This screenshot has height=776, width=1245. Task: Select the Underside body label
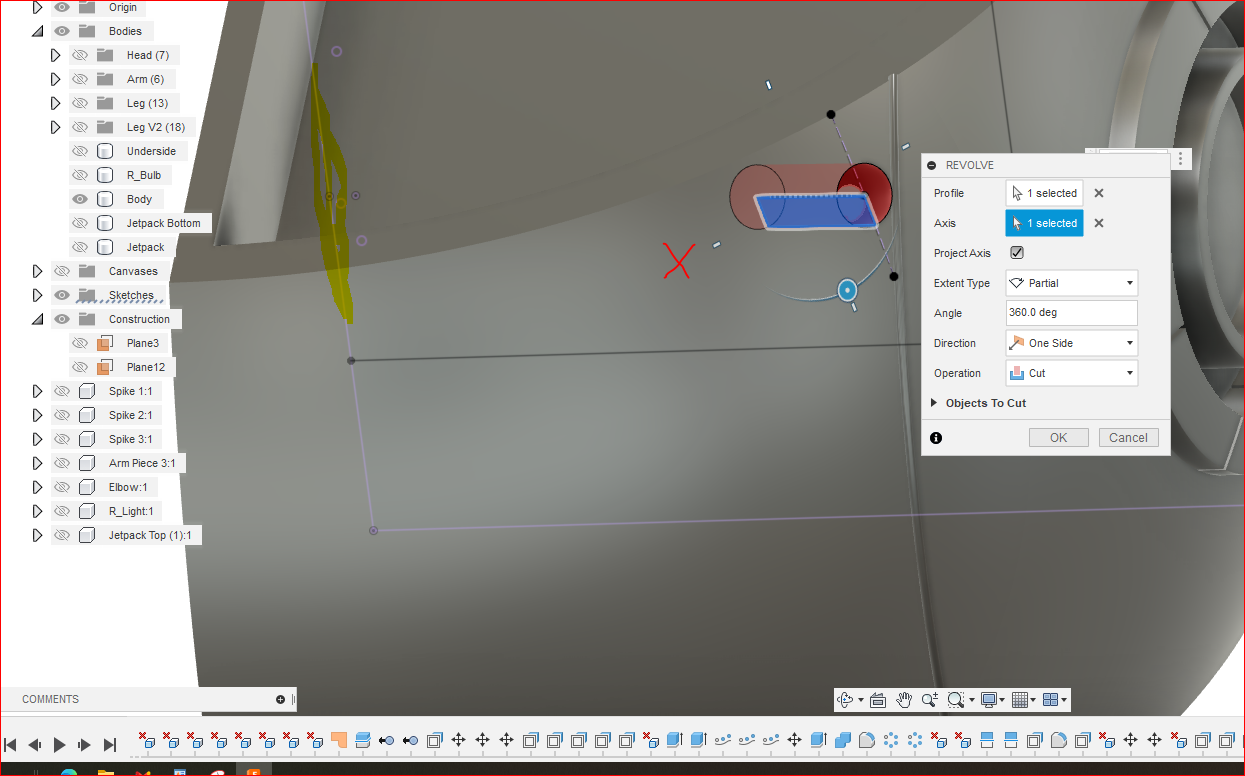tap(151, 151)
